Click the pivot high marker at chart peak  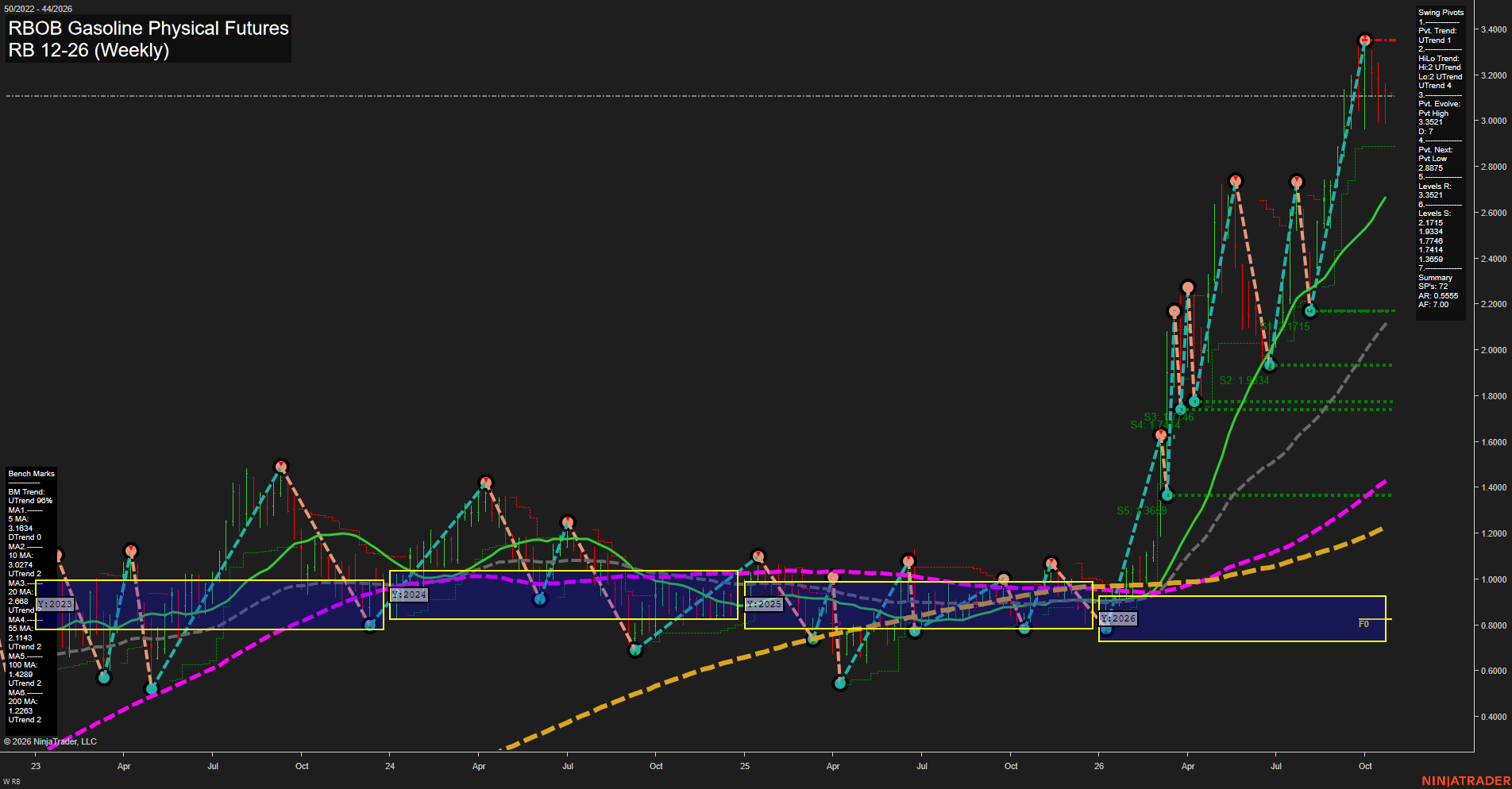(1364, 40)
